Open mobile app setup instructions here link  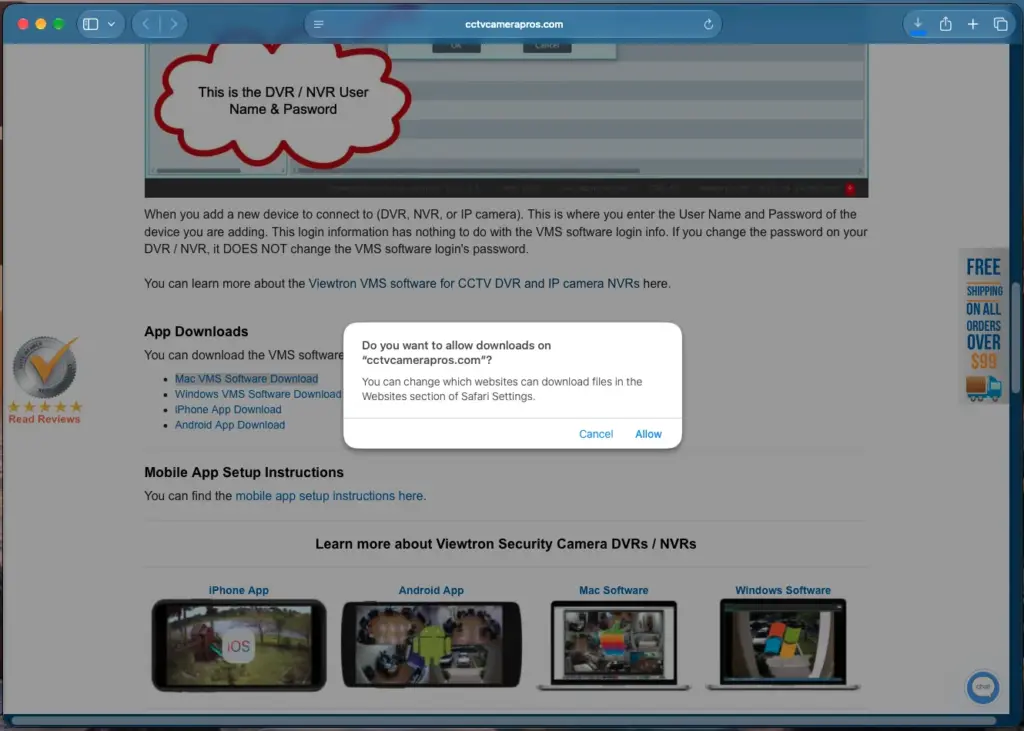329,496
